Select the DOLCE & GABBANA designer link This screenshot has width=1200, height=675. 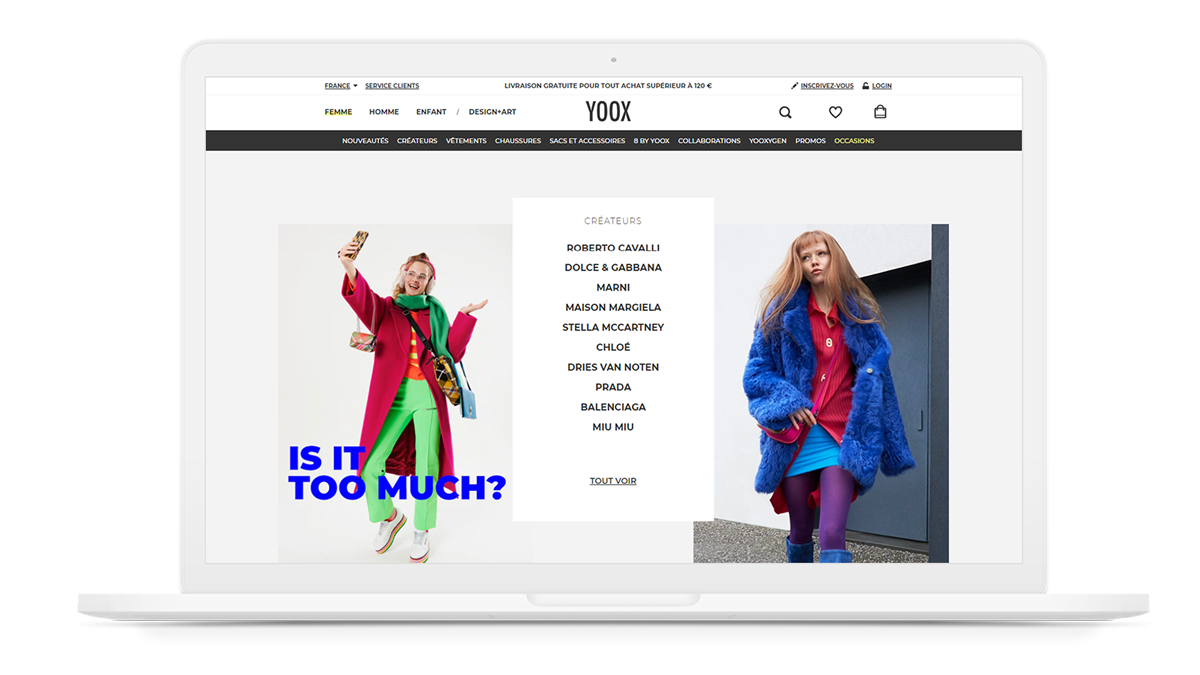tap(612, 267)
